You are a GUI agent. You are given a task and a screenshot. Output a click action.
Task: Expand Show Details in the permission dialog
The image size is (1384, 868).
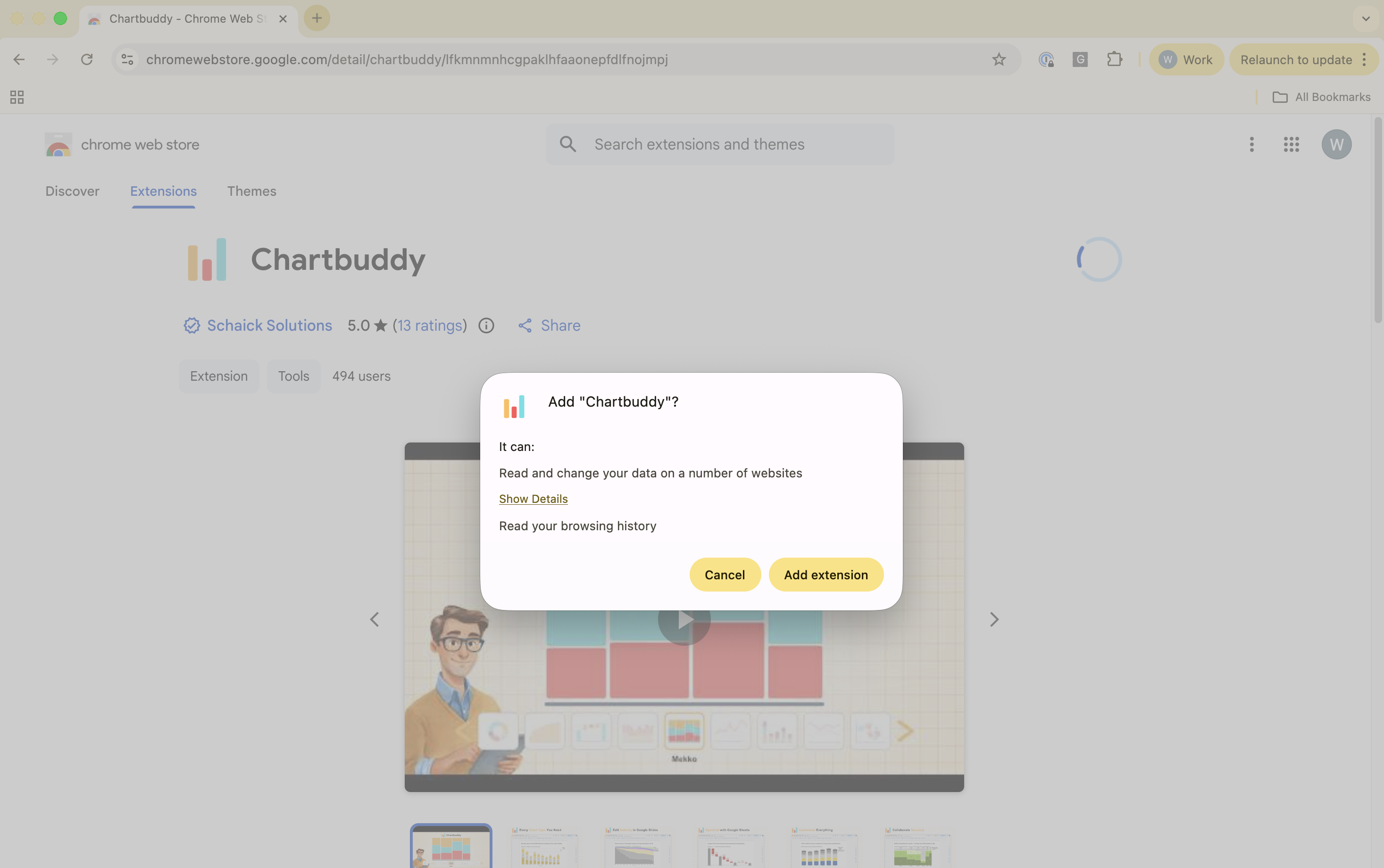[533, 498]
